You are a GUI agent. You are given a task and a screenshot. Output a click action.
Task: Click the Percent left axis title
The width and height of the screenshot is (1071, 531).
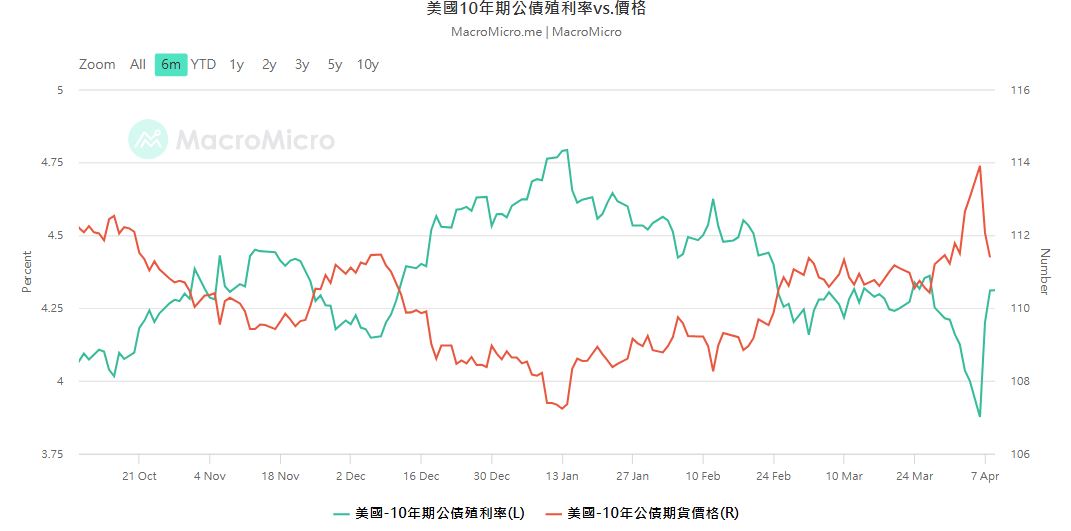click(x=27, y=272)
